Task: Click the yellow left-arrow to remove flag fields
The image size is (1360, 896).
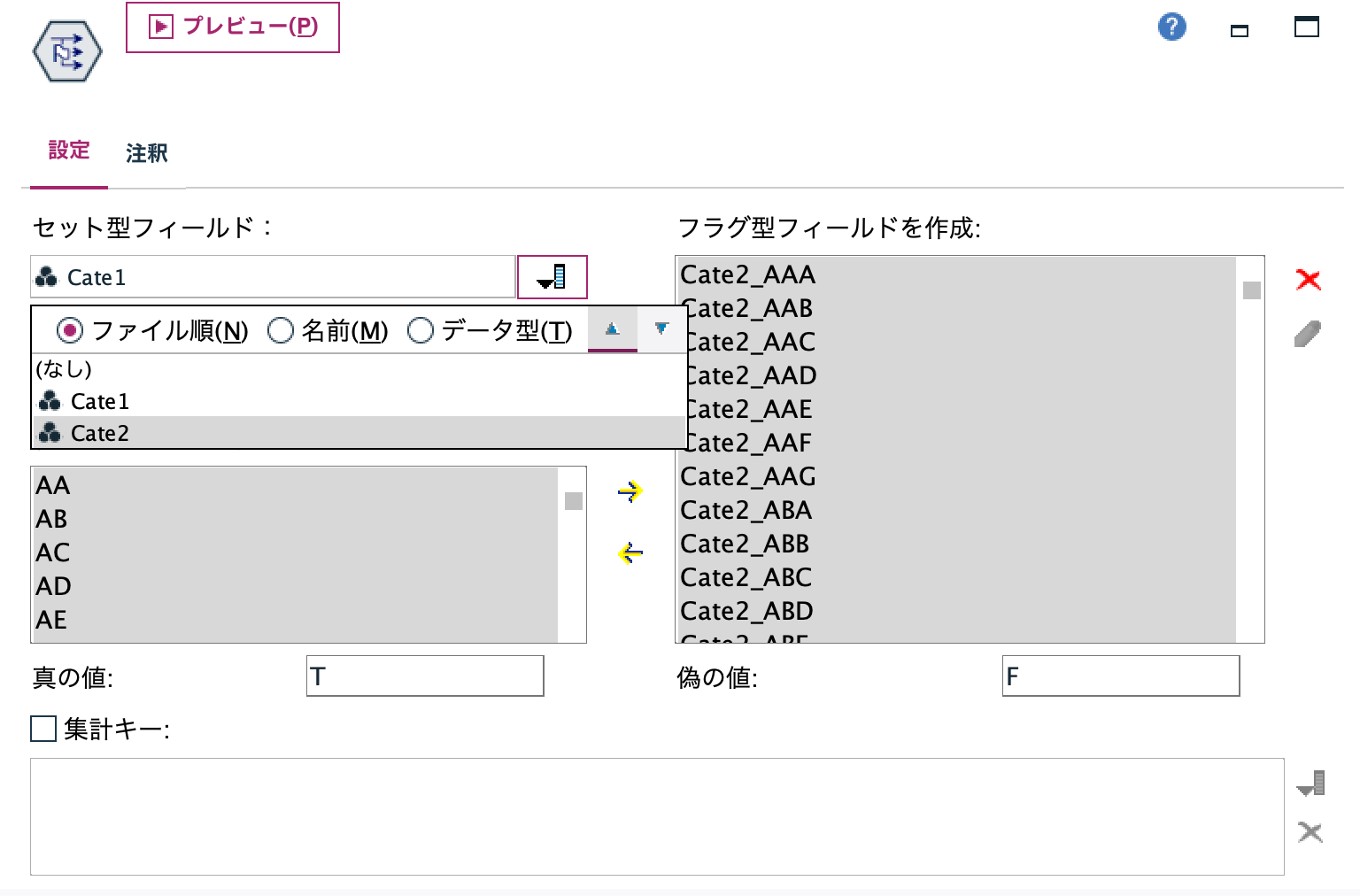Action: (x=629, y=552)
